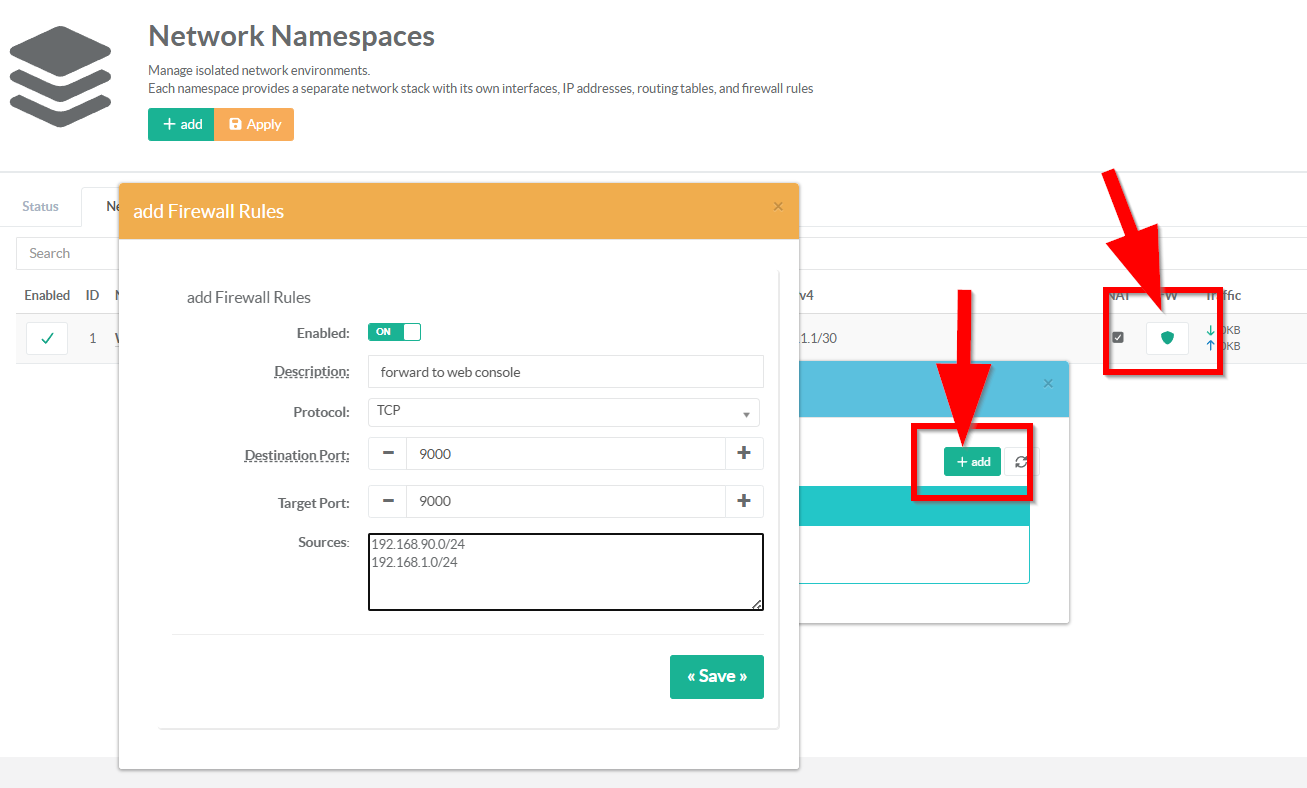Close the add Firewall Rules dialog

pos(778,207)
